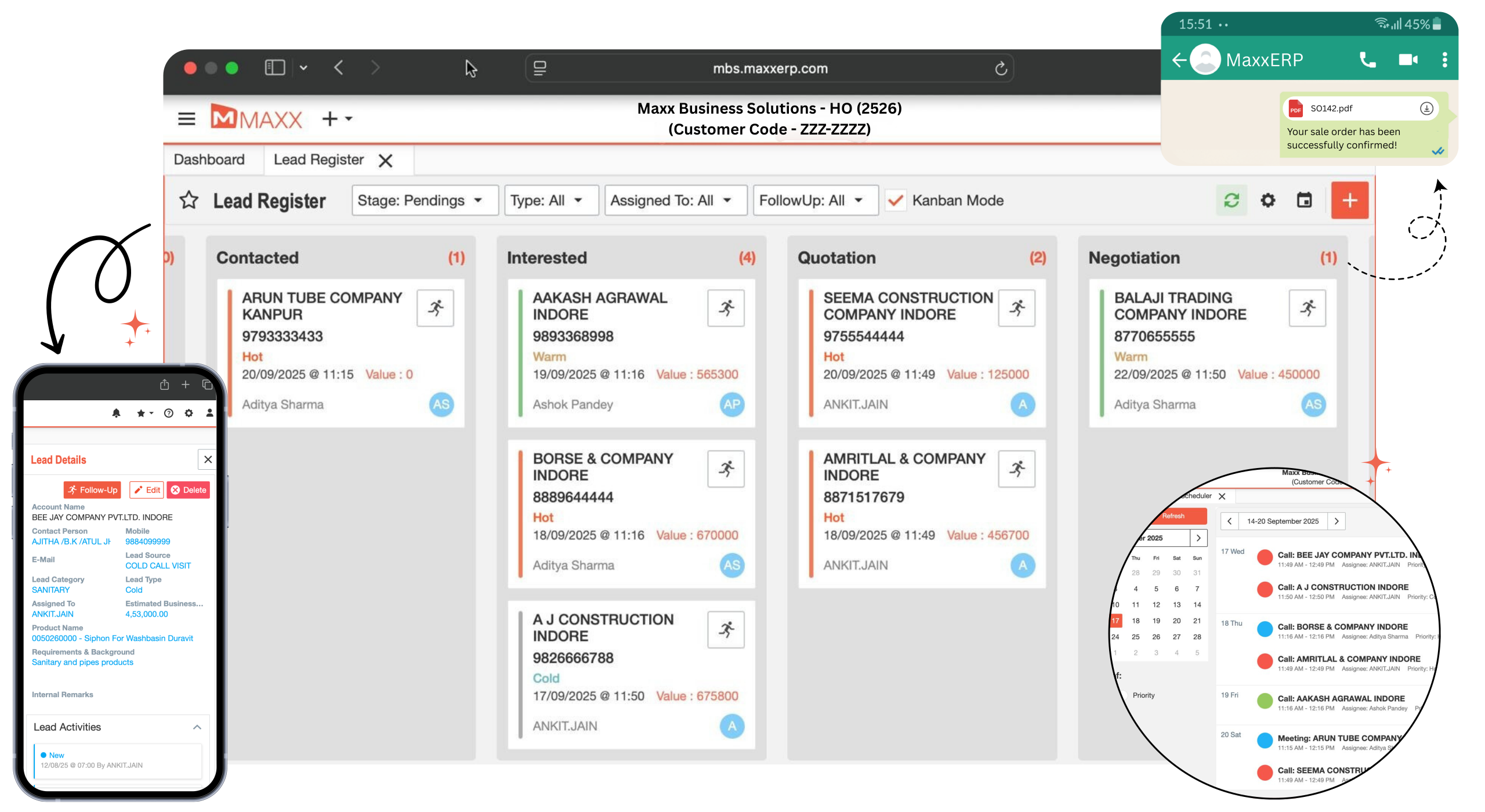The image size is (1485, 812).
Task: Star the Lead Register as favorite
Action: point(189,200)
